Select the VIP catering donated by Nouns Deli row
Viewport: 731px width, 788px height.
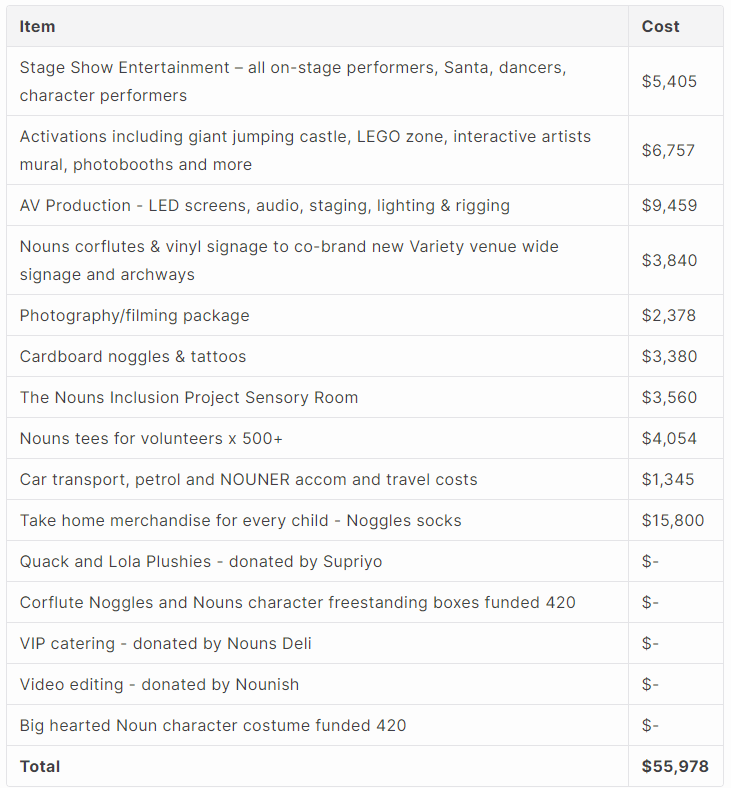(166, 644)
